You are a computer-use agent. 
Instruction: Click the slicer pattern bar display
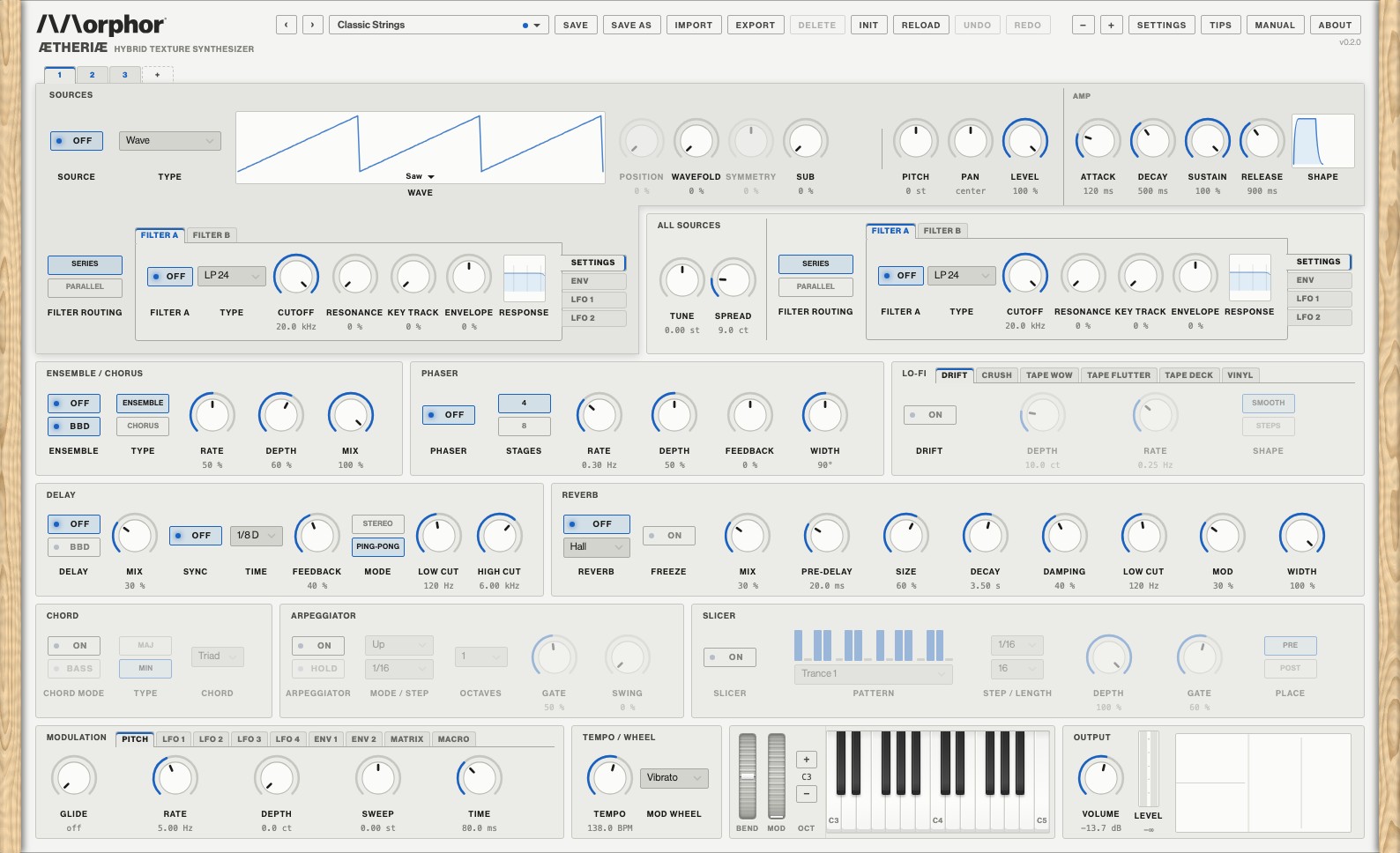(873, 645)
